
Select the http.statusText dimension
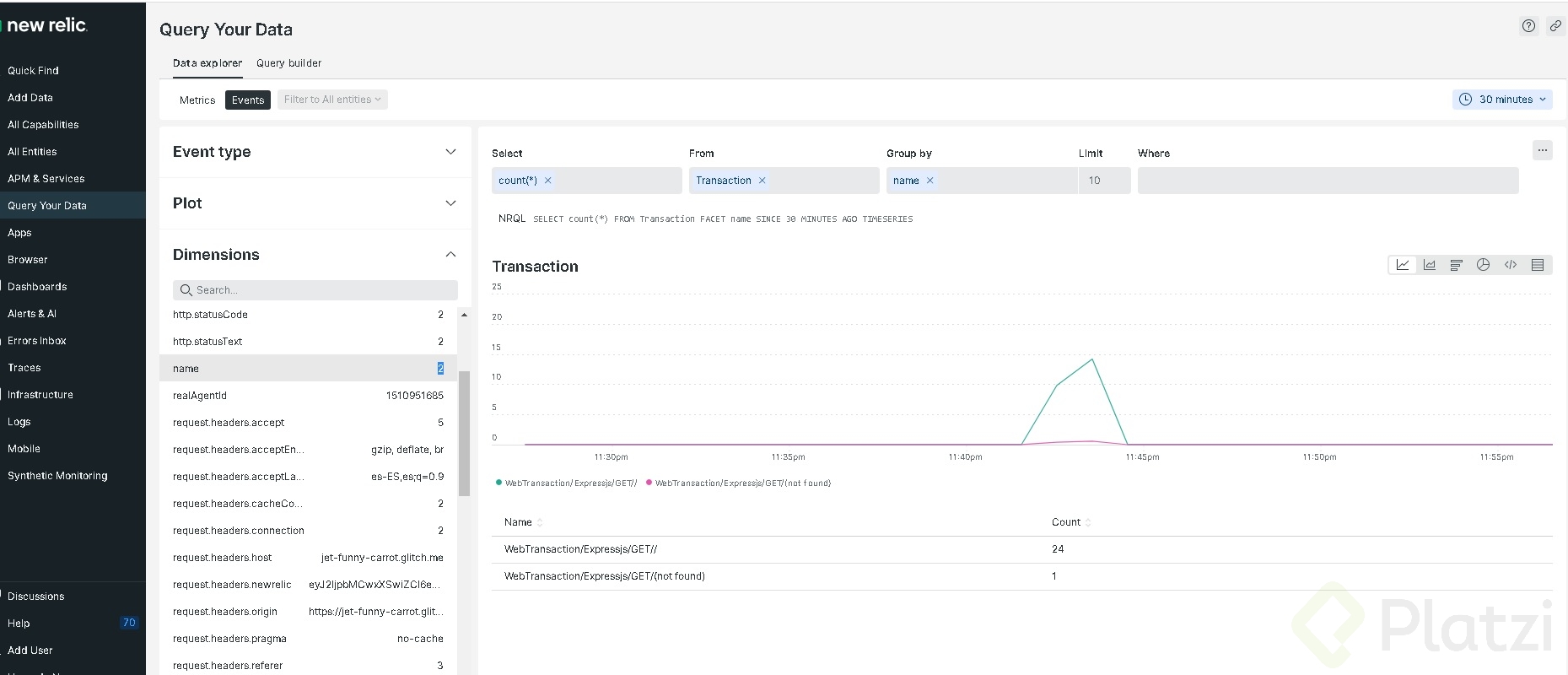click(309, 342)
